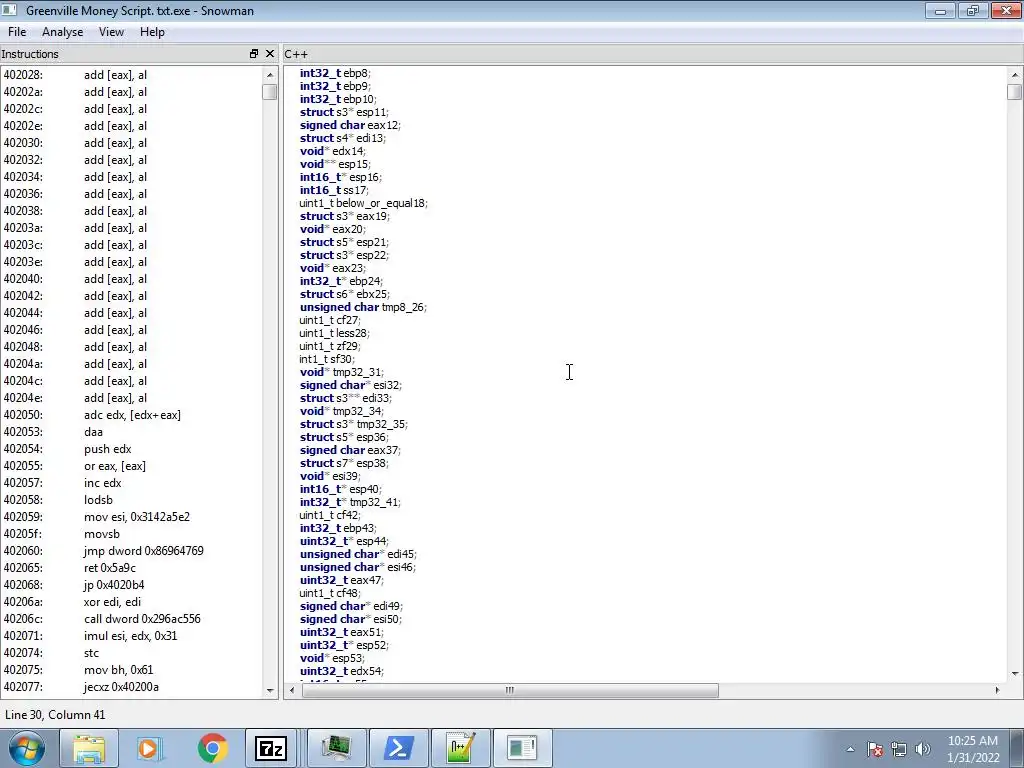Click code line 'struct s7* esp38;'
The width and height of the screenshot is (1024, 768).
pos(344,463)
